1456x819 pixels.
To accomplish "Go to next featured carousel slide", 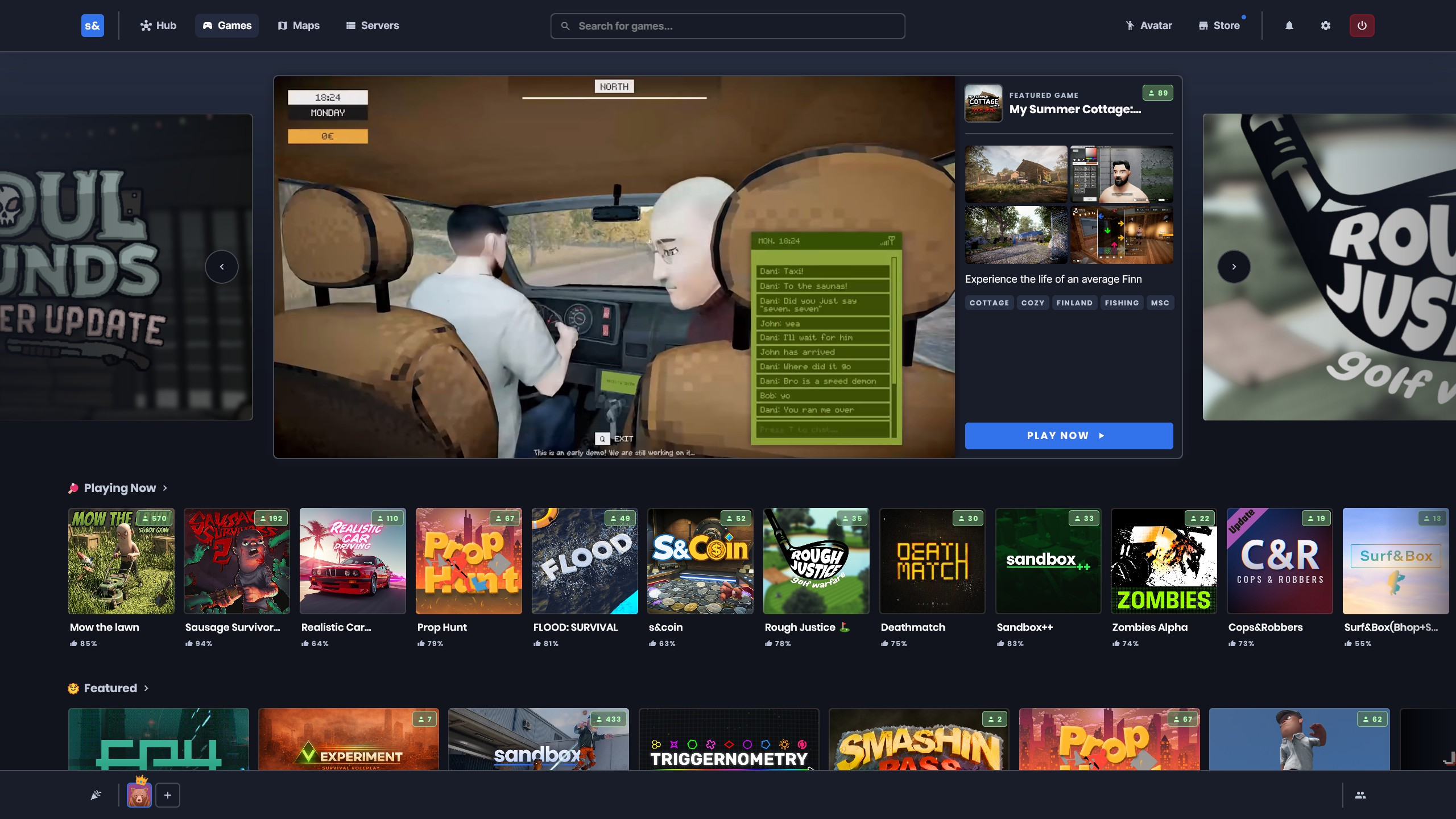I will click(1234, 267).
